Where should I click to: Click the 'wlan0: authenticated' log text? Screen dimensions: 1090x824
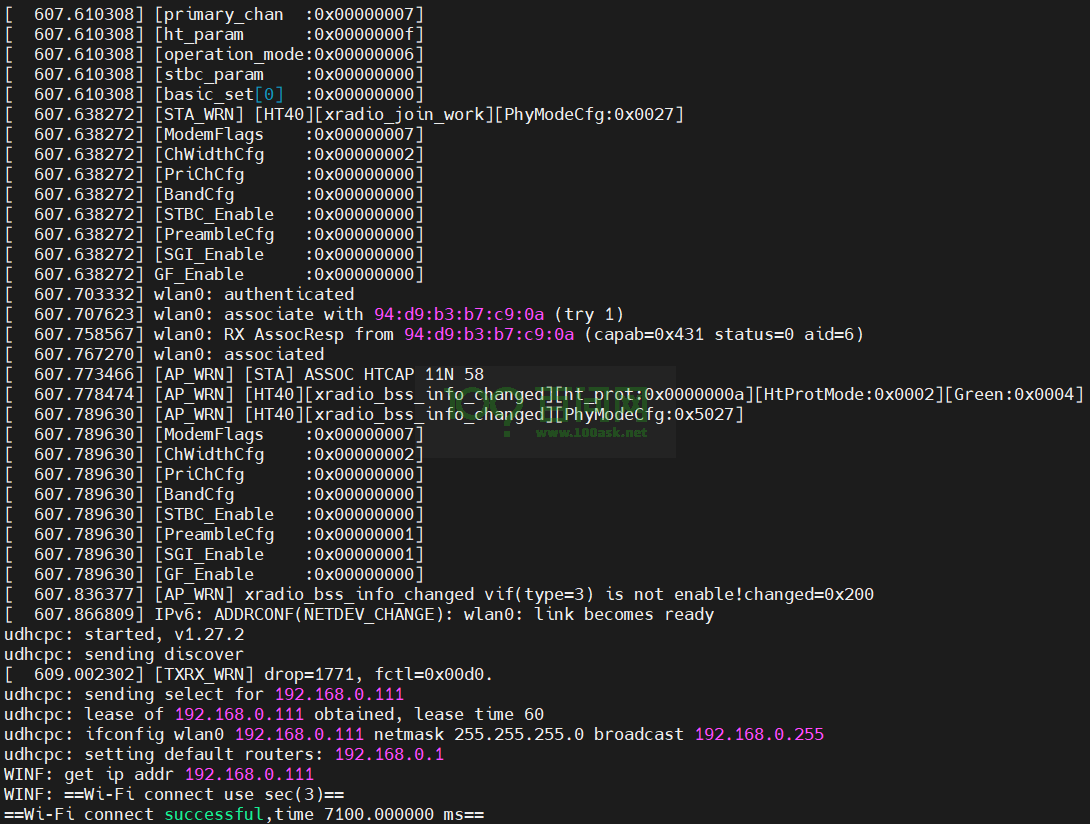click(x=254, y=294)
